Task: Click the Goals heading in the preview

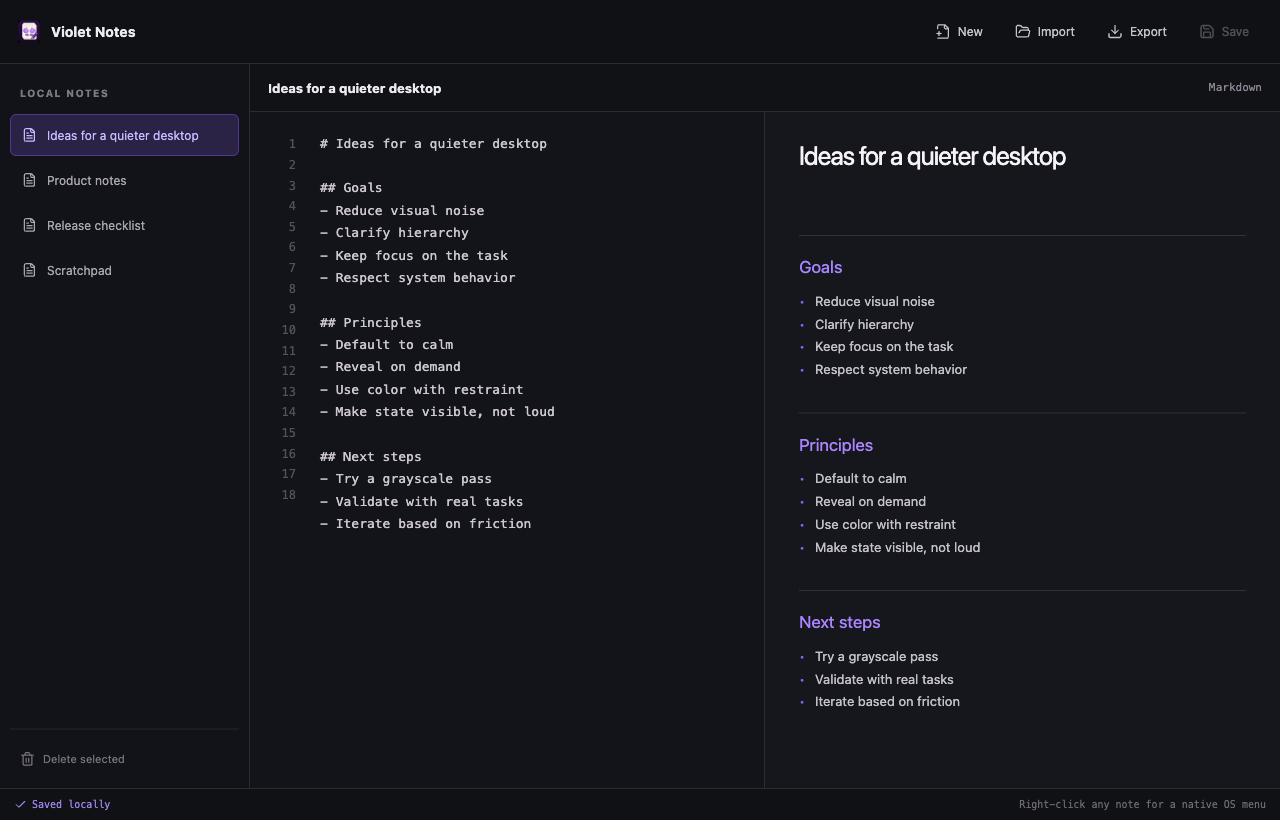Action: click(820, 267)
